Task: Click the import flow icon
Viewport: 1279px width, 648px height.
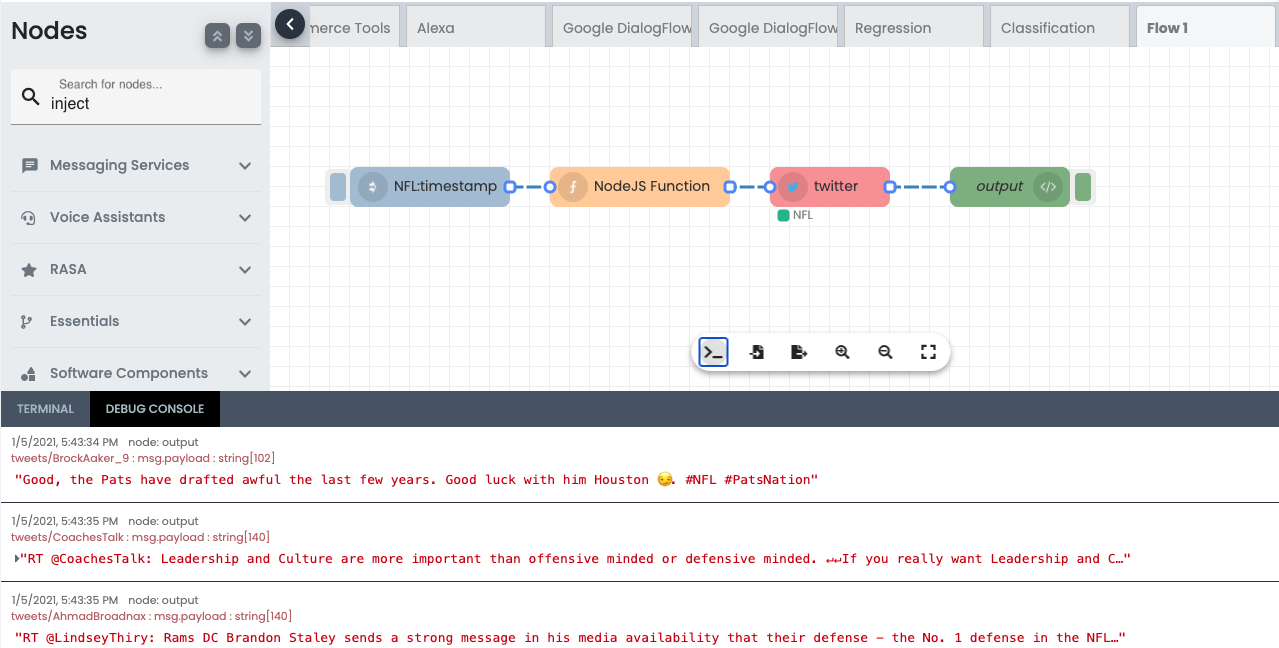Action: coord(756,352)
